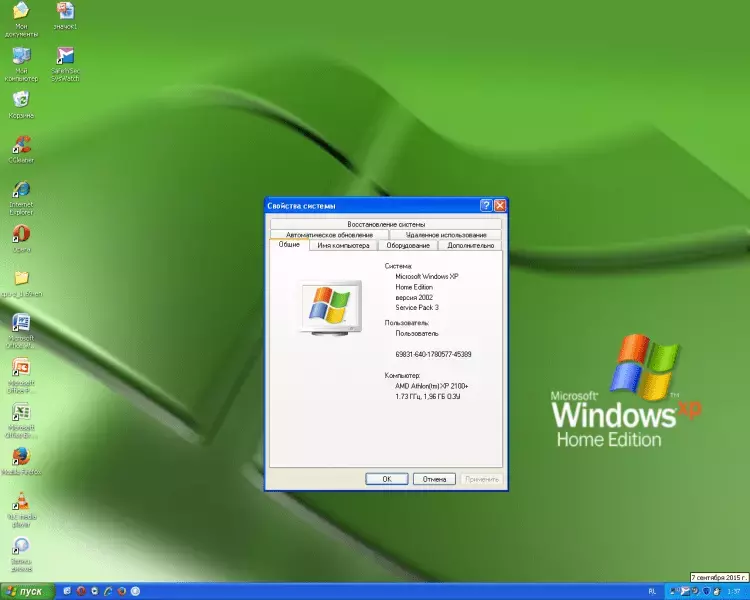Screen dimensions: 750x600
Task: Switch to the Автоматическое обновление tab
Action: pos(329,234)
